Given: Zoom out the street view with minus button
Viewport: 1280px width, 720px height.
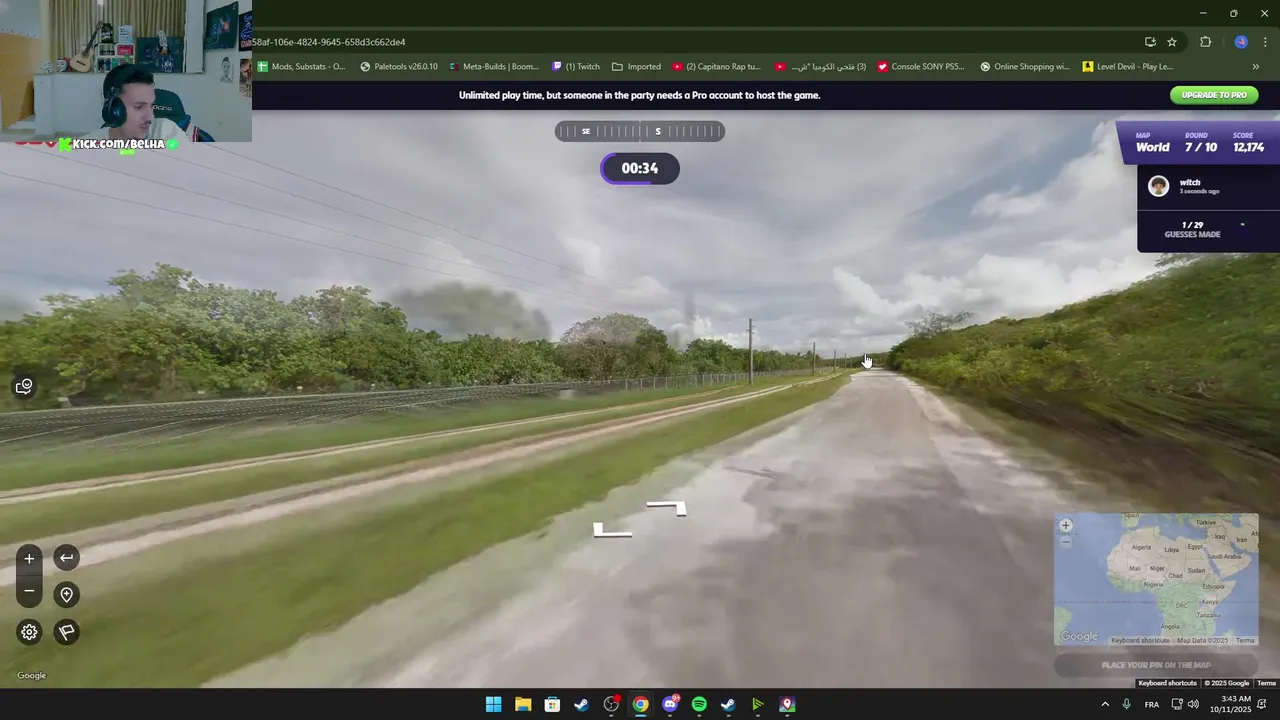Looking at the screenshot, I should (x=29, y=591).
